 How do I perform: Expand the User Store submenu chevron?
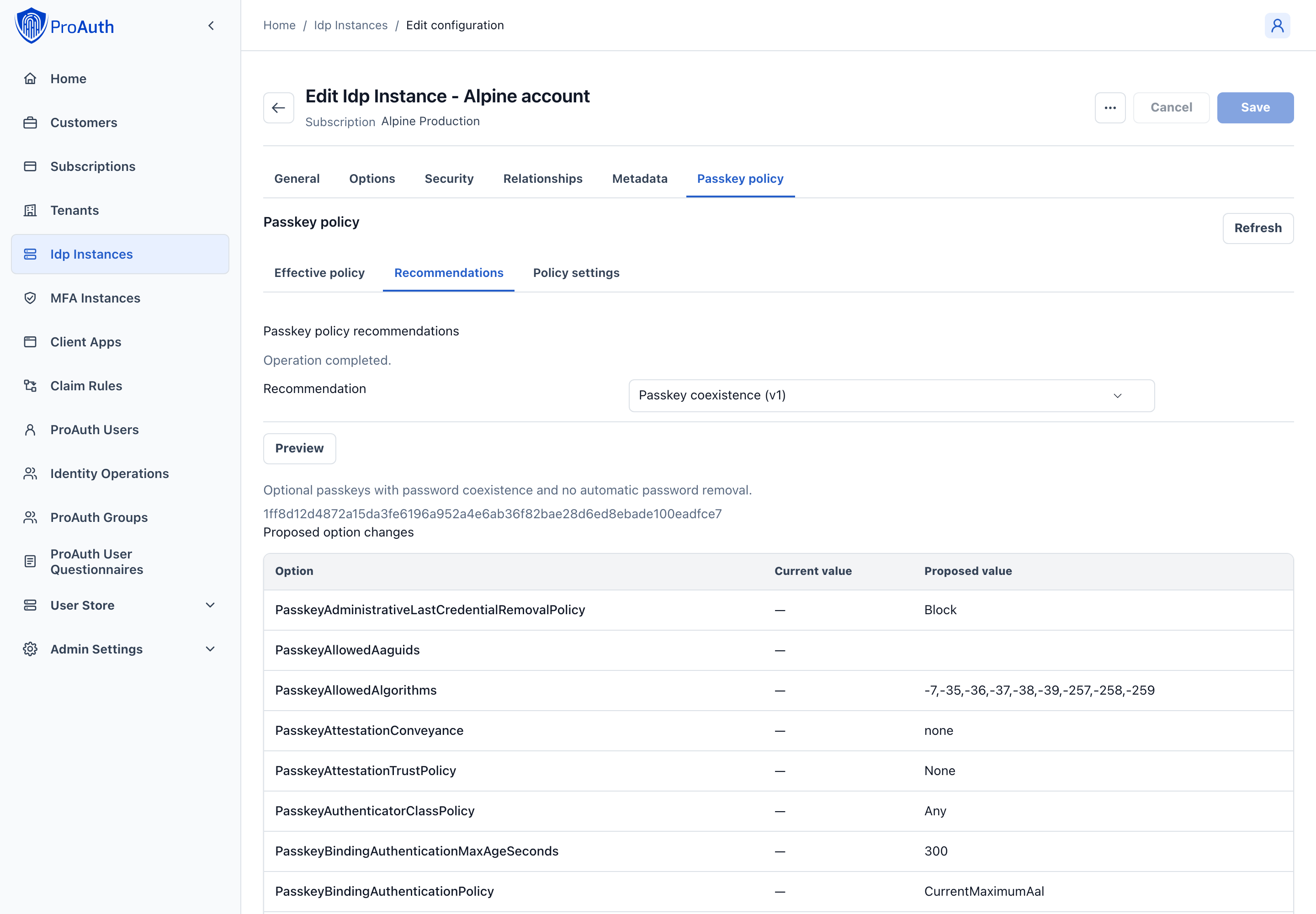210,606
